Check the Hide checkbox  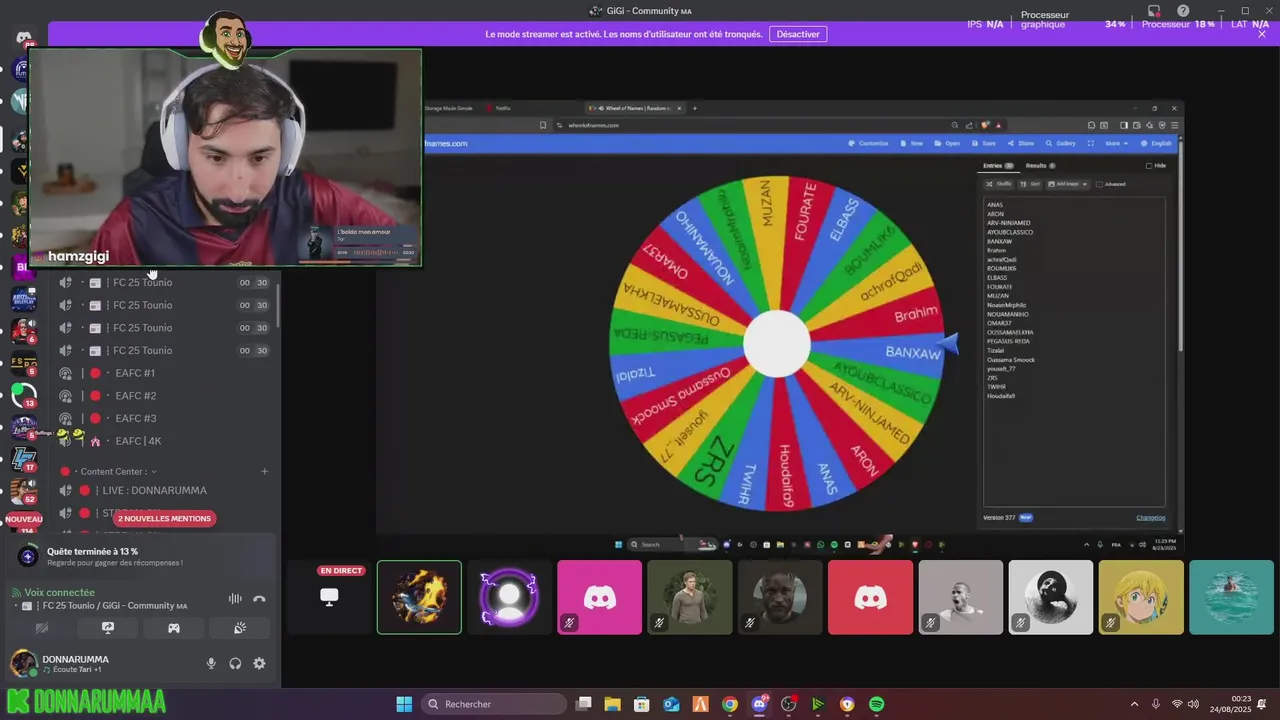pyautogui.click(x=1149, y=166)
